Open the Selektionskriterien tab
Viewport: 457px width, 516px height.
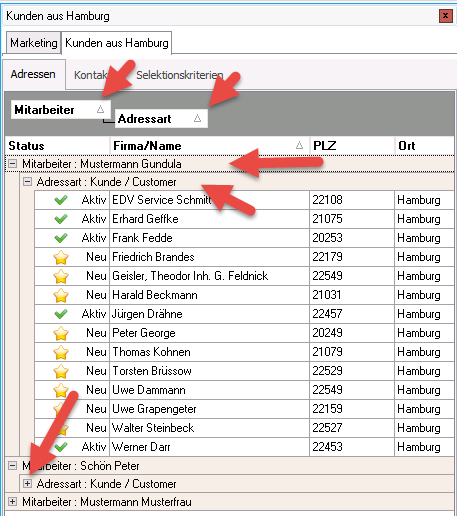point(180,75)
